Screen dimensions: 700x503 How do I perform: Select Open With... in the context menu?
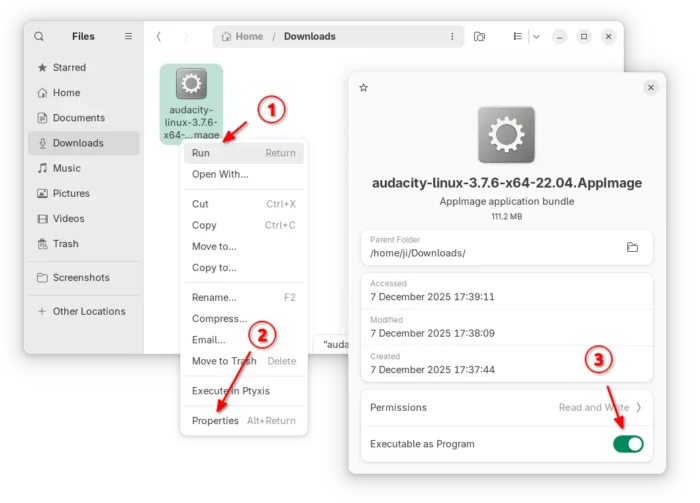tap(220, 174)
